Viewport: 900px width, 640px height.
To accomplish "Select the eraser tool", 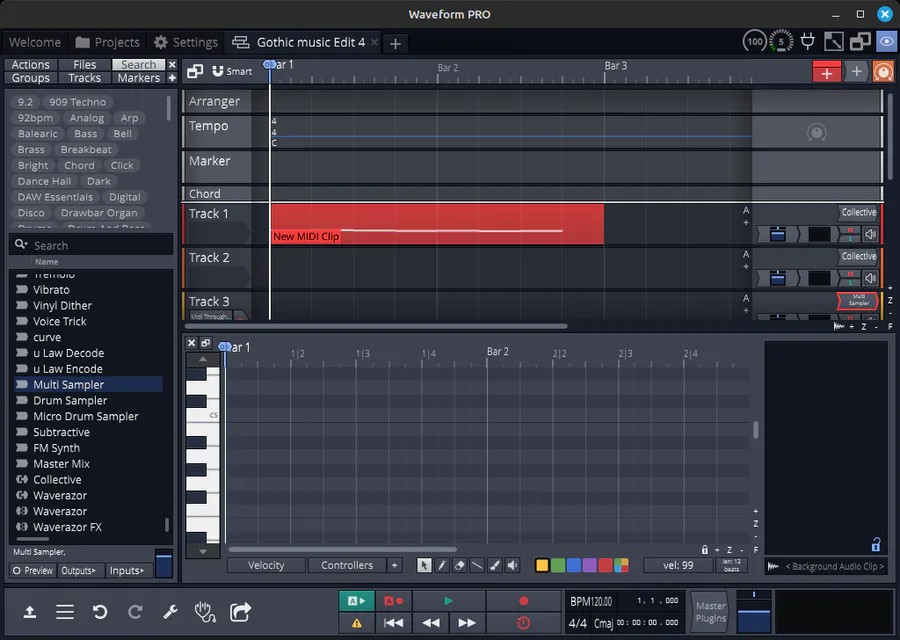I will tap(459, 565).
